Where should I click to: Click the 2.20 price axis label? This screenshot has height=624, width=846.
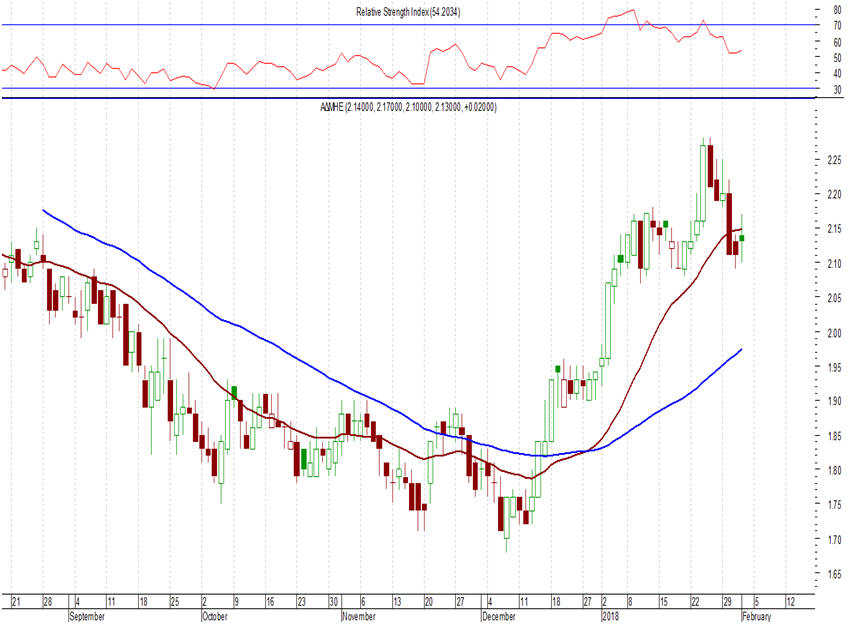coord(834,194)
